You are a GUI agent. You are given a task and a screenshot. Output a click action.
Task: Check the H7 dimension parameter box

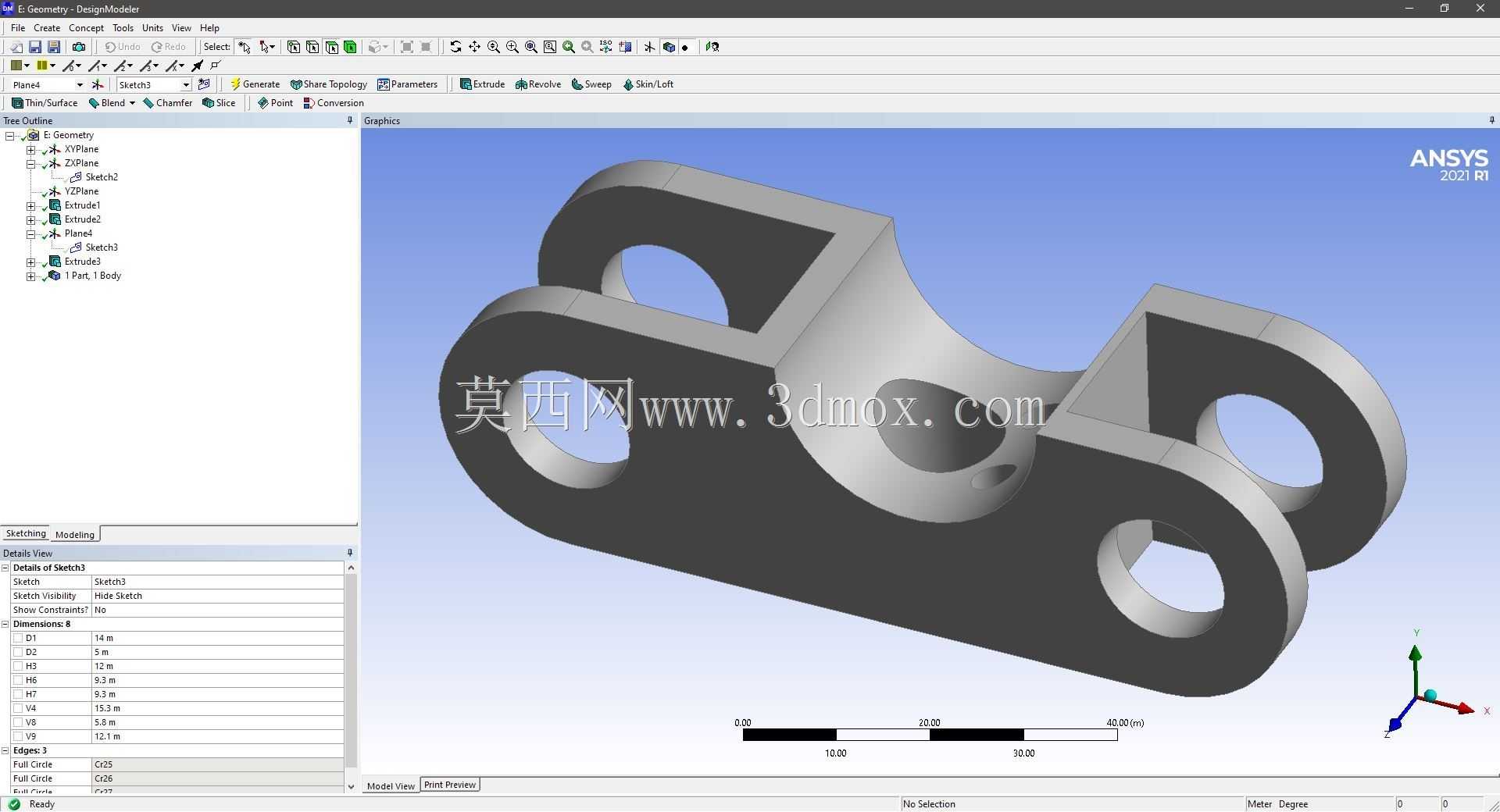18,694
